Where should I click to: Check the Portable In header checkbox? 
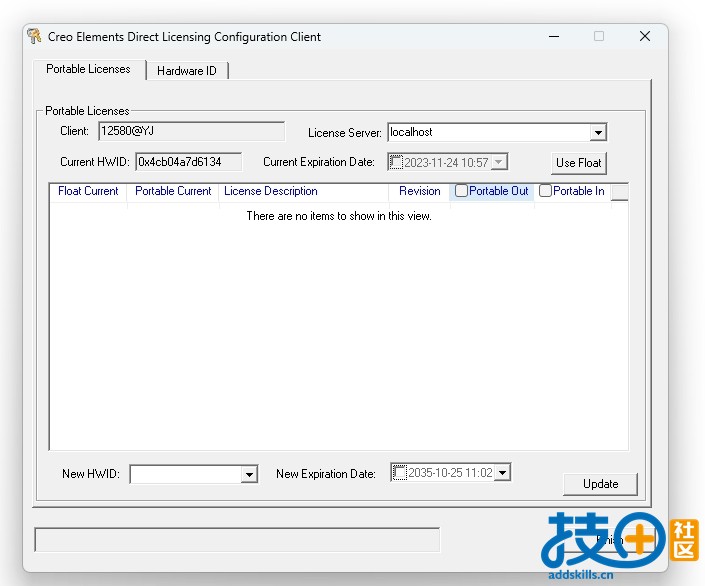pyautogui.click(x=545, y=191)
